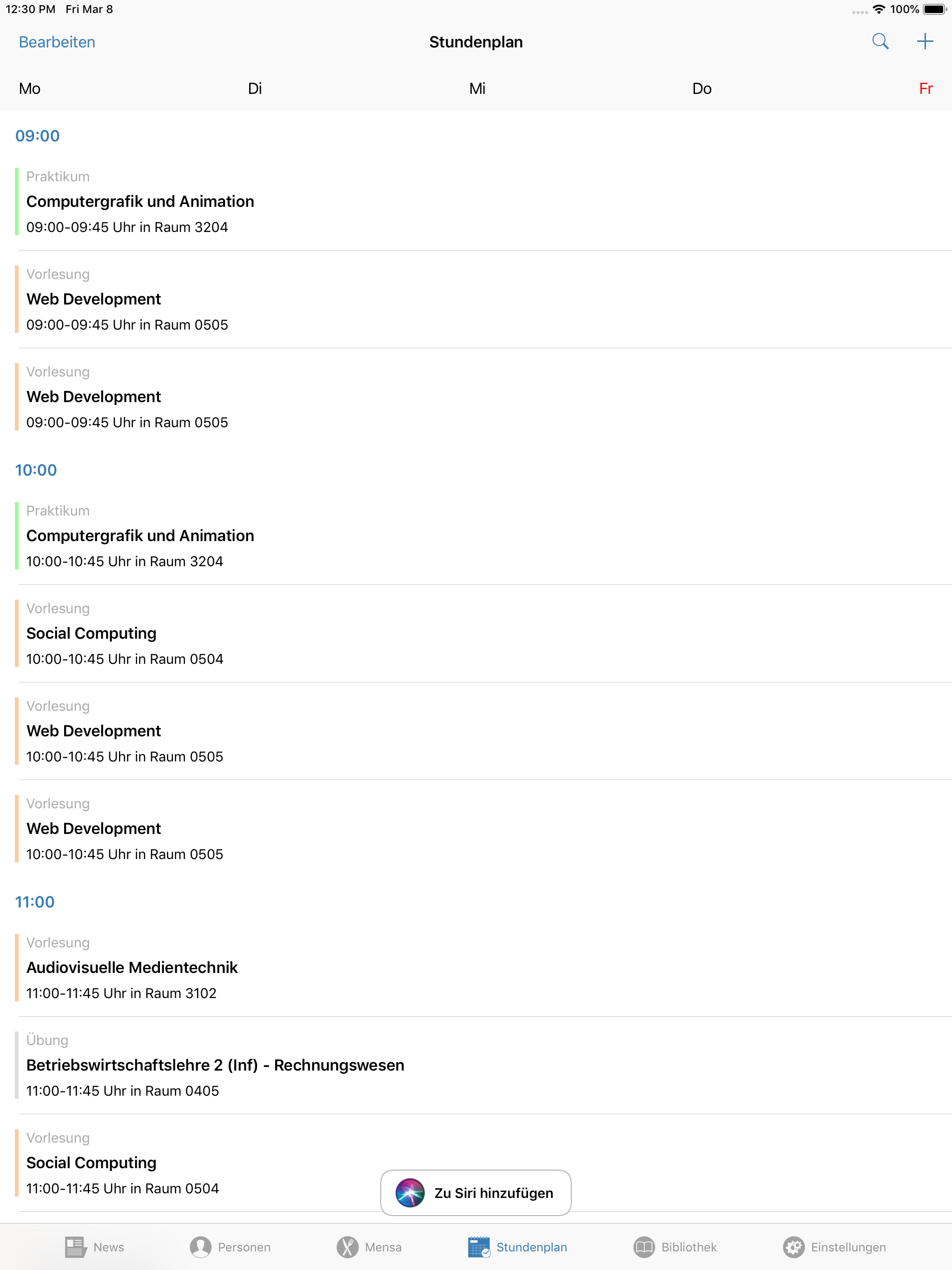Switch to Do day tab
952x1270 pixels.
(701, 88)
